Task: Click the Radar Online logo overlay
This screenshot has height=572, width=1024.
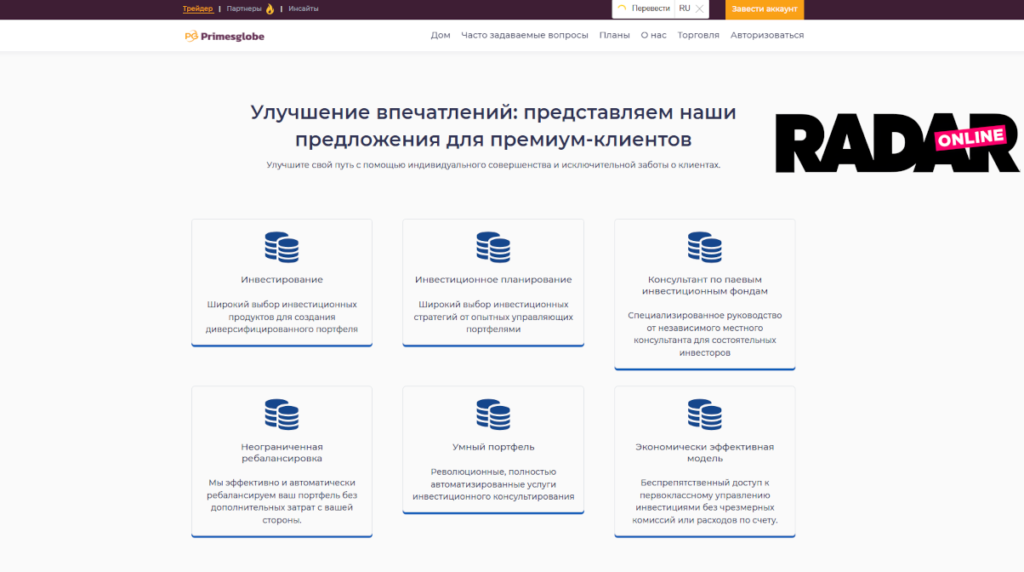Action: coord(896,145)
